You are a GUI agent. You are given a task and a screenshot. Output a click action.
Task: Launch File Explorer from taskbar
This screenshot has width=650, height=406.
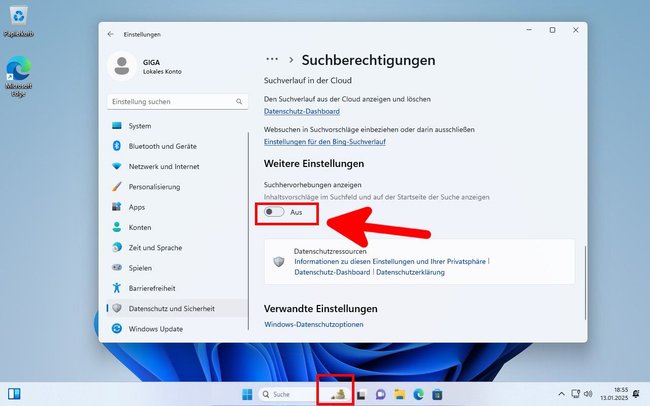[400, 394]
